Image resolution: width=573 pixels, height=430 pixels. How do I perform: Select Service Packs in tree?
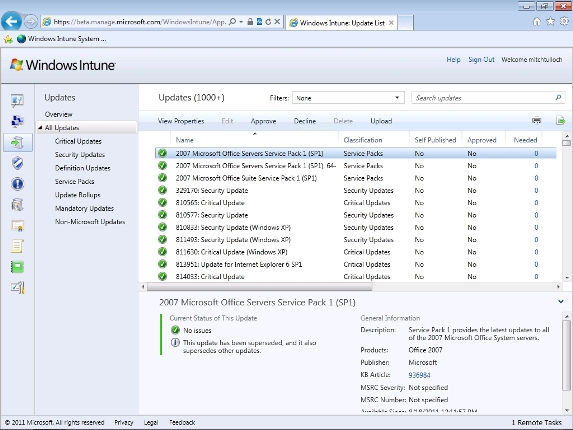point(75,182)
